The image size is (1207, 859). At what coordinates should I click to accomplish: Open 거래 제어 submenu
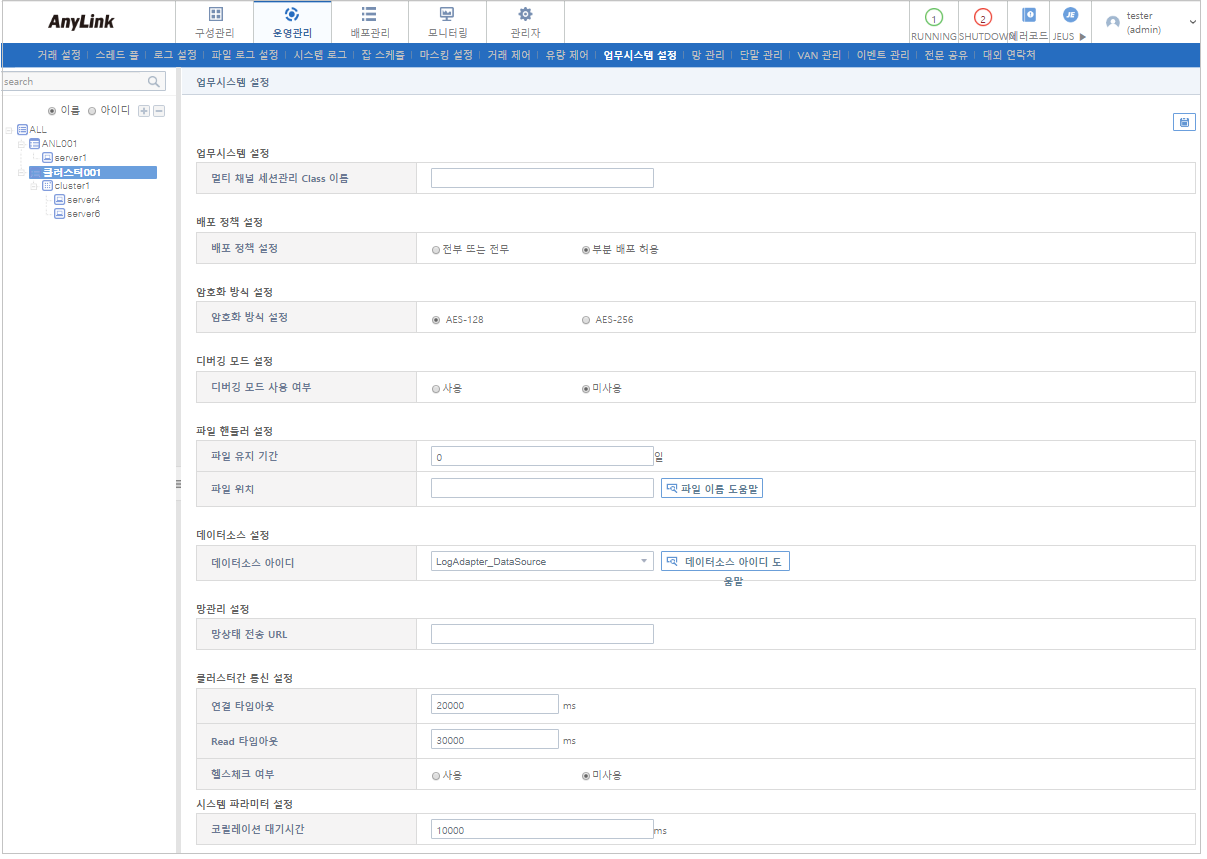point(509,55)
